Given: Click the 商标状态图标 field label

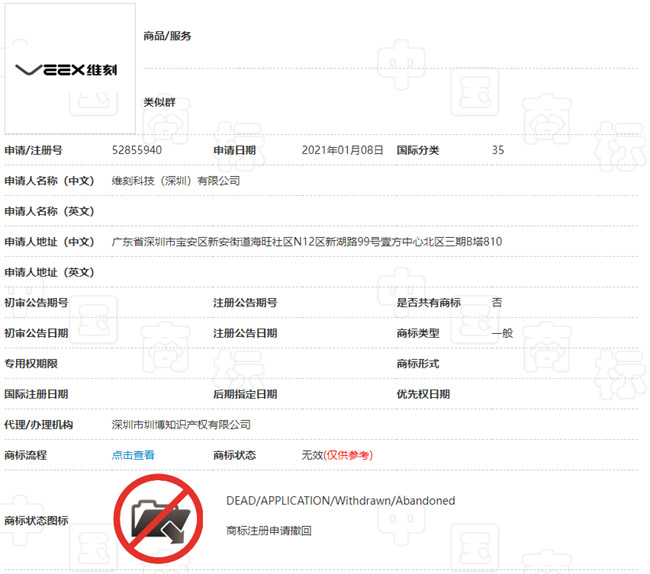Looking at the screenshot, I should click(x=36, y=520).
